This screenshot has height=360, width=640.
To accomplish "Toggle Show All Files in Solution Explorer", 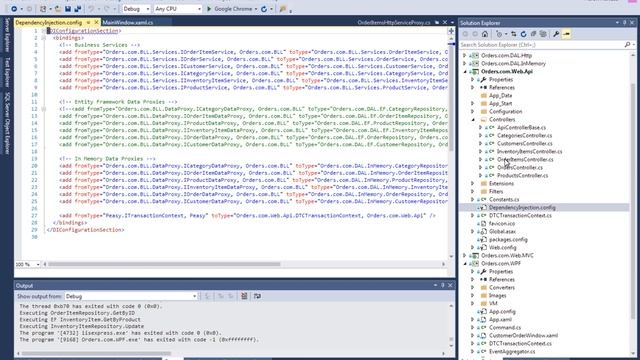I will (543, 34).
